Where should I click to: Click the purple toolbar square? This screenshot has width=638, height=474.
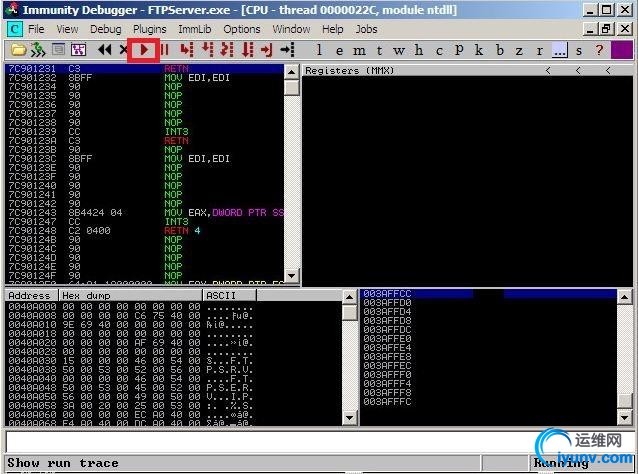(622, 50)
